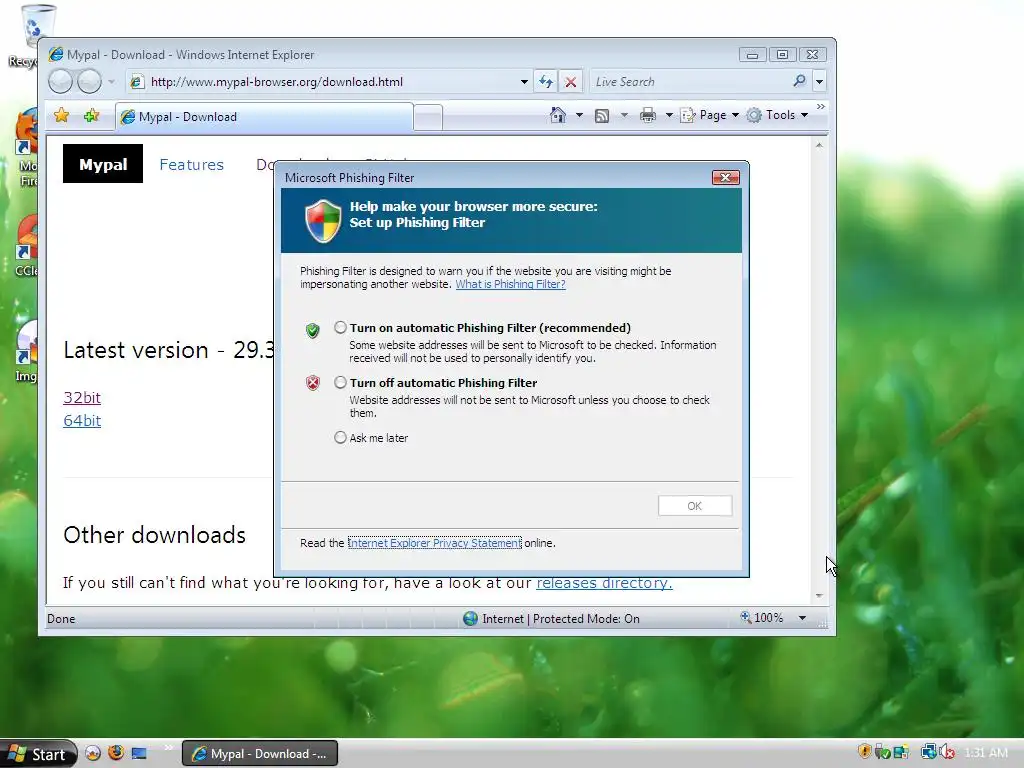Screen dimensions: 1024x768
Task: Click the red shield icon beside Turn off
Action: [x=313, y=383]
